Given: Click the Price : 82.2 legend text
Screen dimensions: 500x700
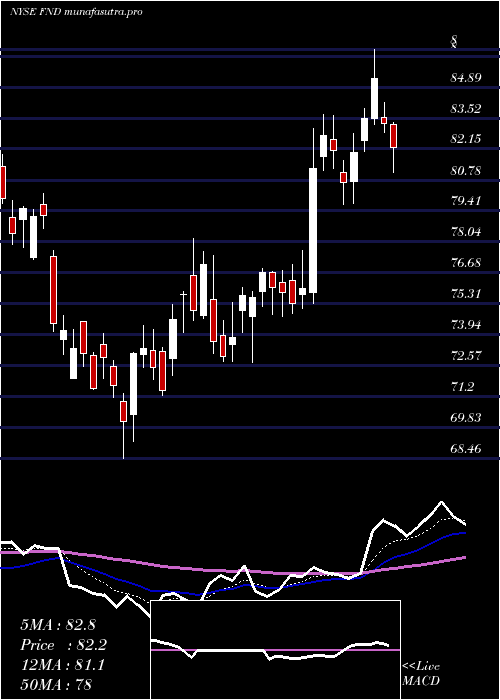Looking at the screenshot, I should (63, 645).
